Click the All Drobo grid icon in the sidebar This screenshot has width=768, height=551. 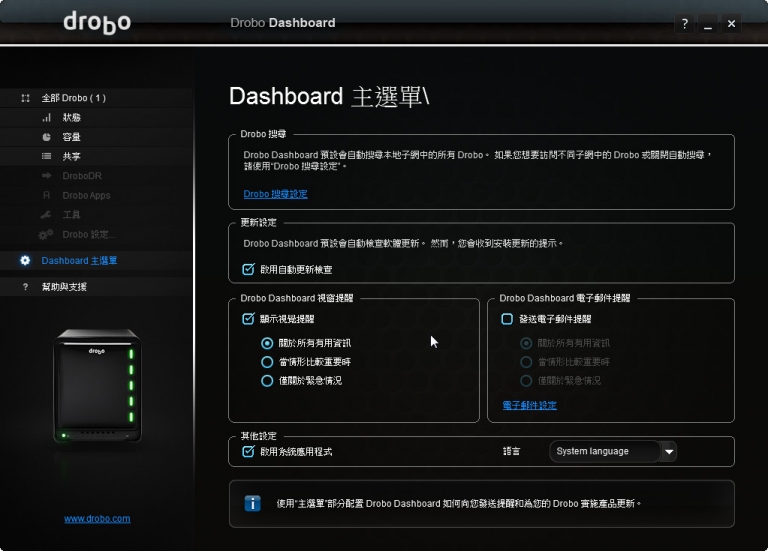click(x=25, y=98)
